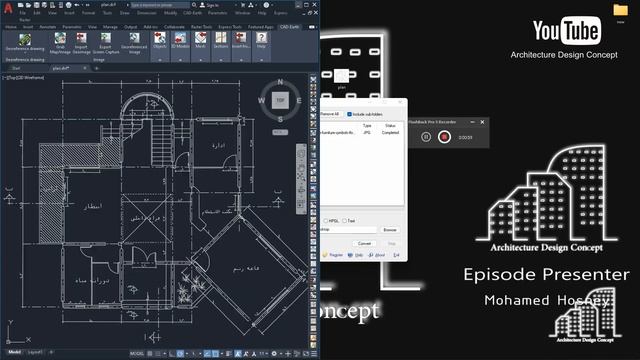
Task: Toggle snap mode in status bar
Action: click(158, 353)
